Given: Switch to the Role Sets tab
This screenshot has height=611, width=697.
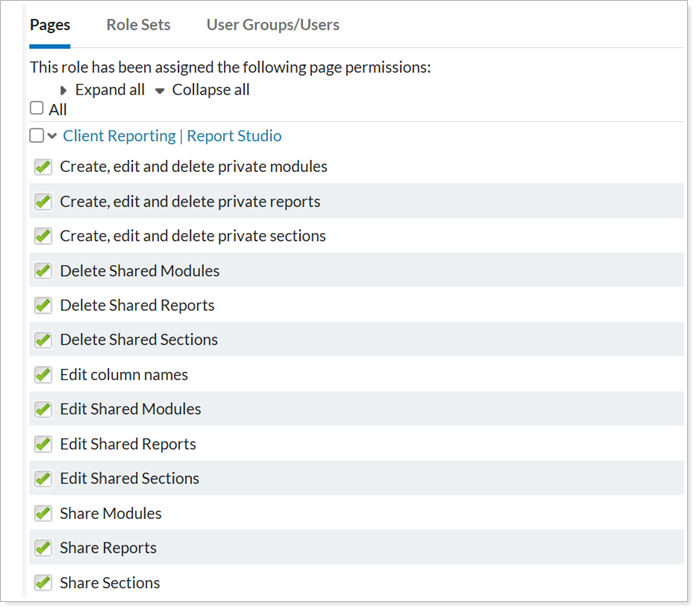Looking at the screenshot, I should pos(138,25).
